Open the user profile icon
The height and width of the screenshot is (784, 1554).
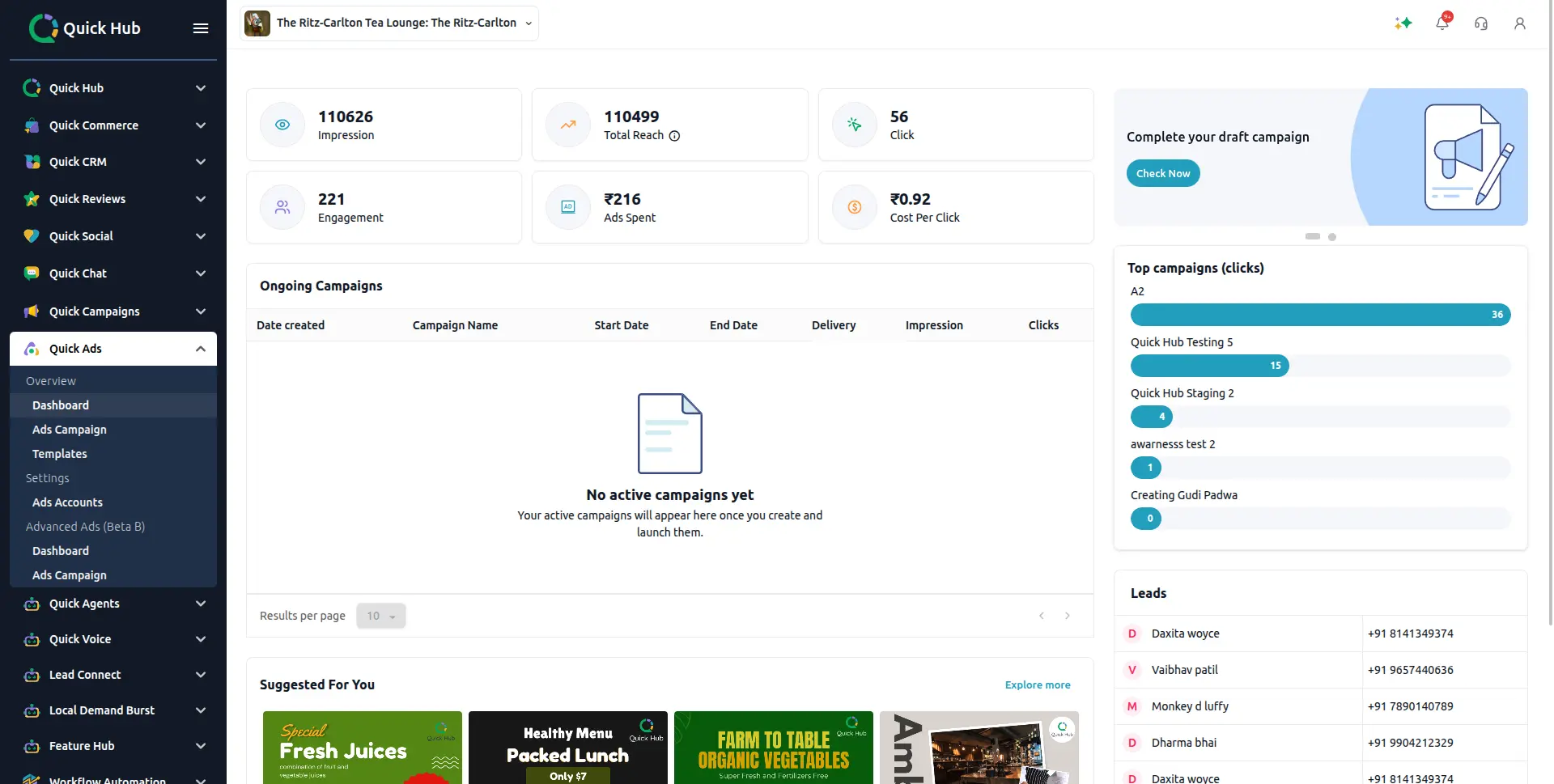[1520, 23]
